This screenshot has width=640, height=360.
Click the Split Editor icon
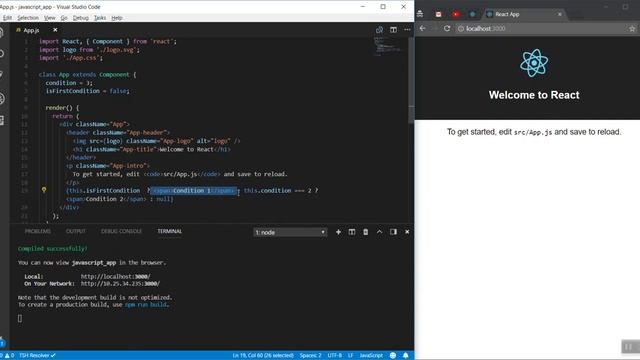pos(393,30)
